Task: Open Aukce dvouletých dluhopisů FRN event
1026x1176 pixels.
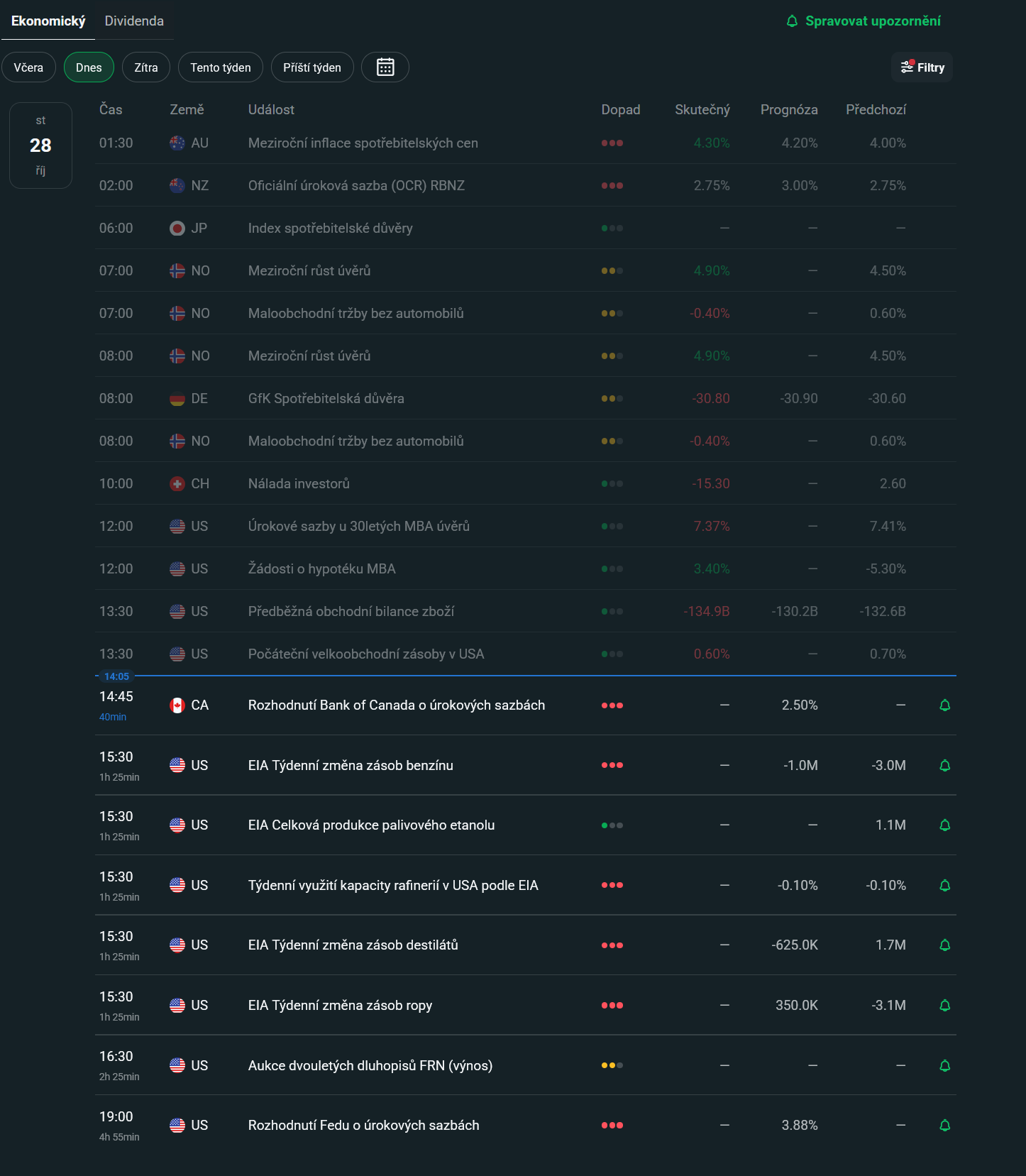Action: (370, 1065)
